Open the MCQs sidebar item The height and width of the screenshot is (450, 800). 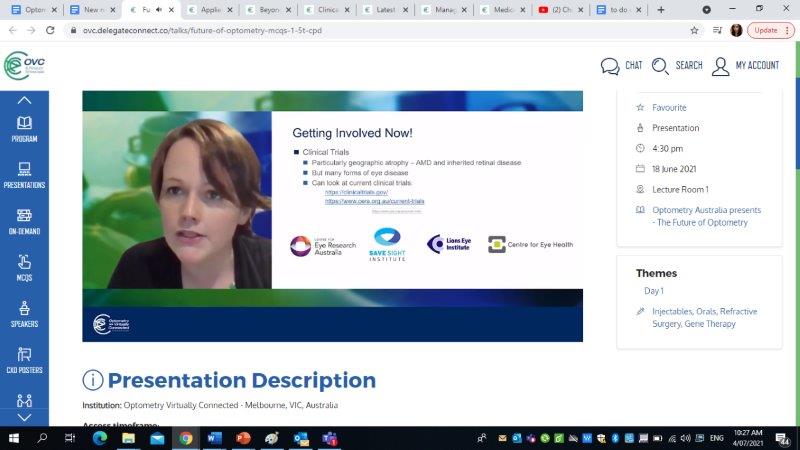click(24, 267)
